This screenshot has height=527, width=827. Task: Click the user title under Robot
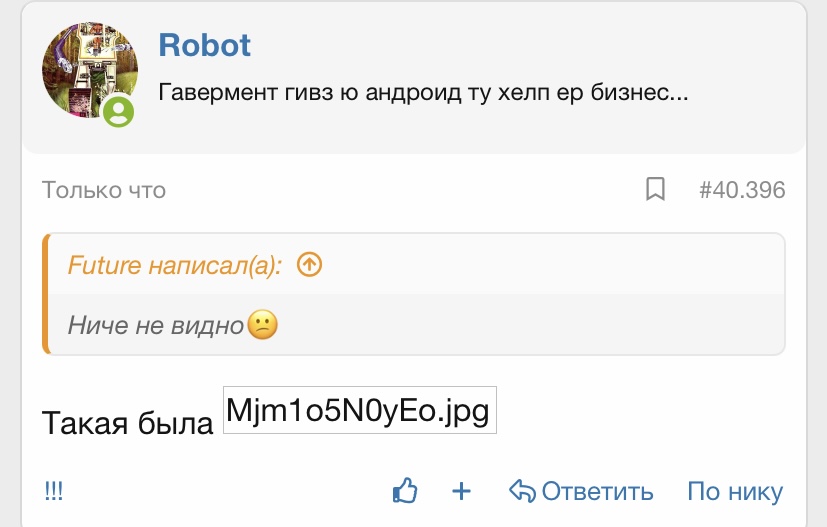[x=425, y=94]
